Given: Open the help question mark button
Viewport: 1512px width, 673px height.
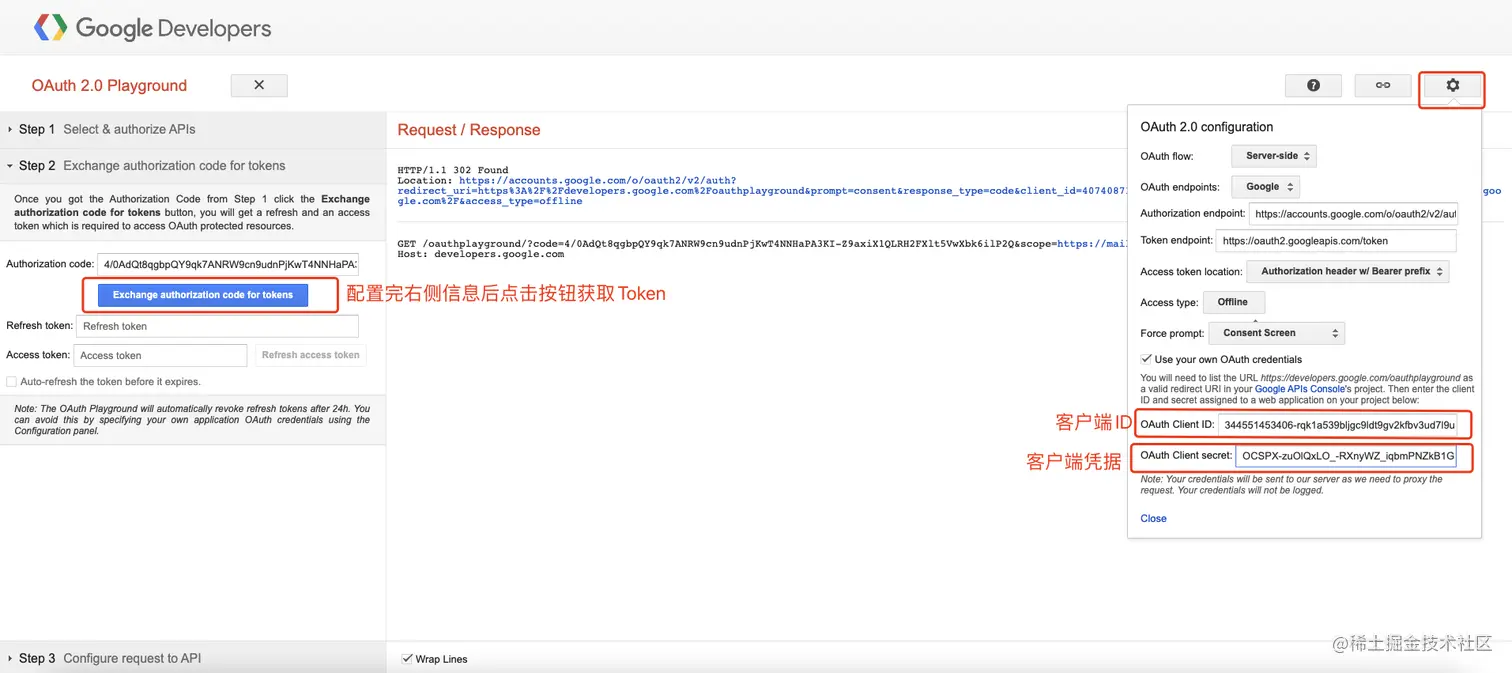Looking at the screenshot, I should 1313,86.
